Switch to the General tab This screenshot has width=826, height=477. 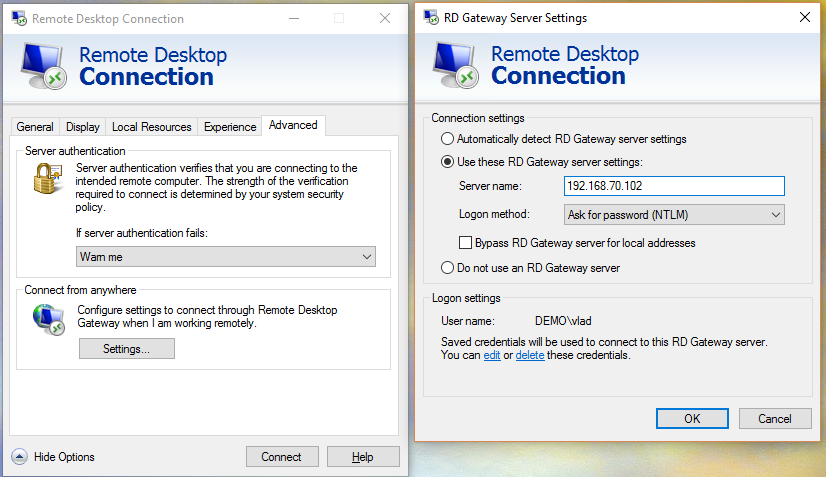pos(35,127)
